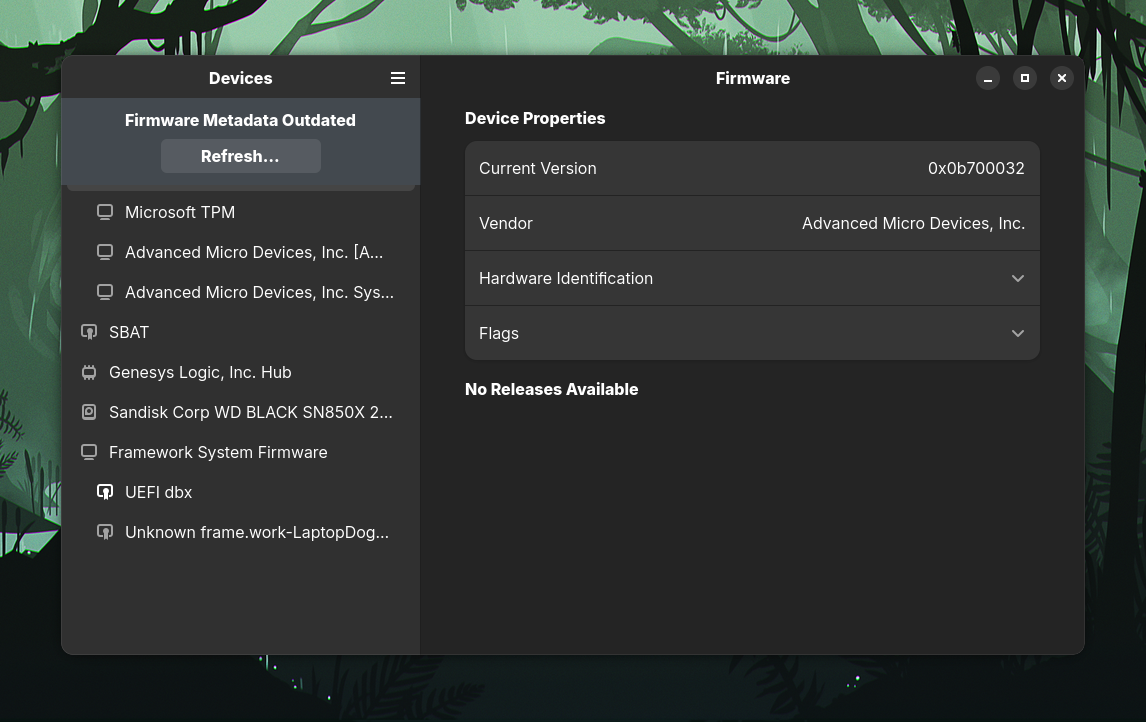
Task: Click the Unknown frame.work-LaptopDog icon
Action: 104,532
